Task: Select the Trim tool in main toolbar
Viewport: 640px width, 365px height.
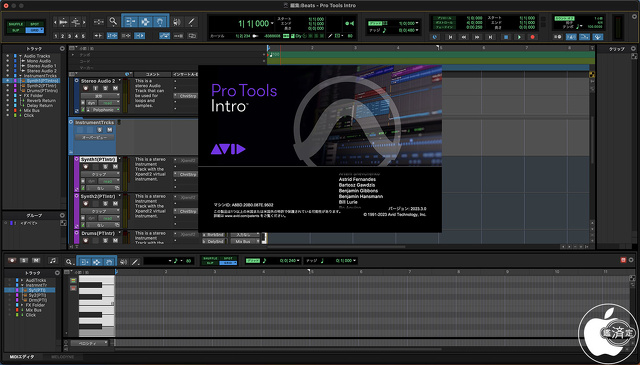Action: pos(130,22)
